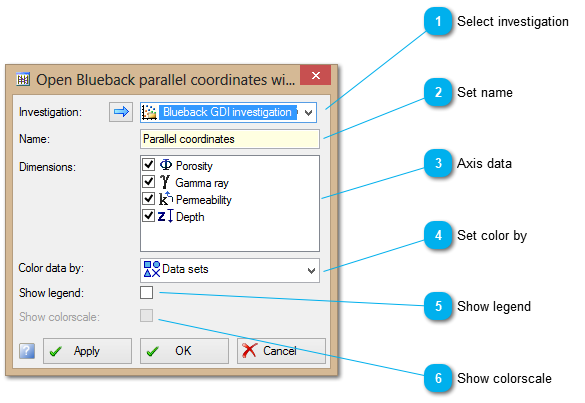The width and height of the screenshot is (585, 403).
Task: Uncheck the Gamma ray checkbox
Action: 148,181
